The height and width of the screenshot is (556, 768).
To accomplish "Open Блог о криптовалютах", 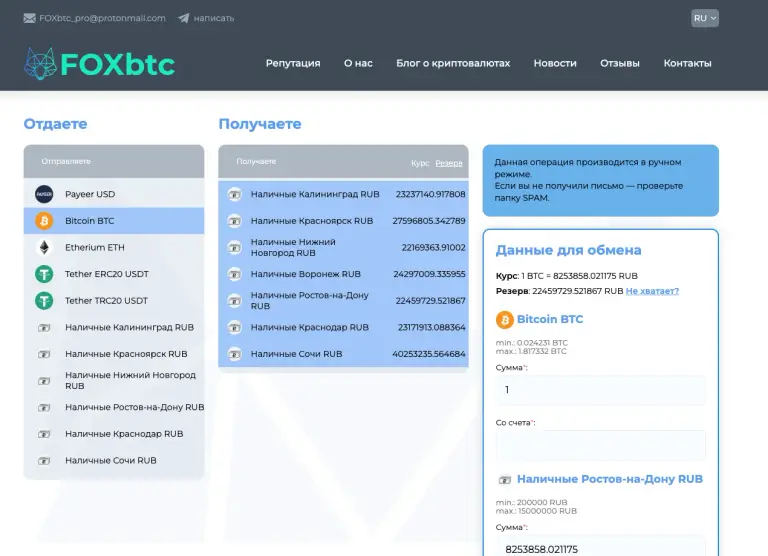I will (453, 63).
